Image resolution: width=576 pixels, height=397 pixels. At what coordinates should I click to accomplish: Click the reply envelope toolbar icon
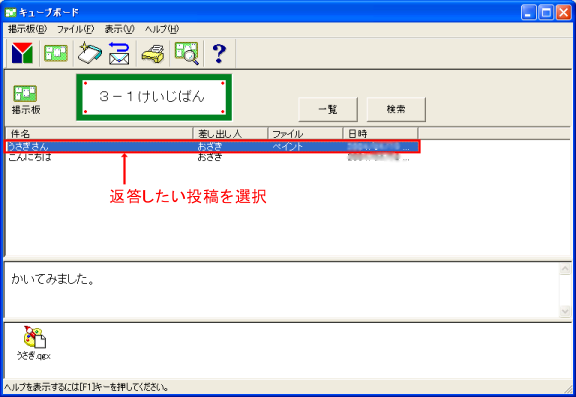119,53
